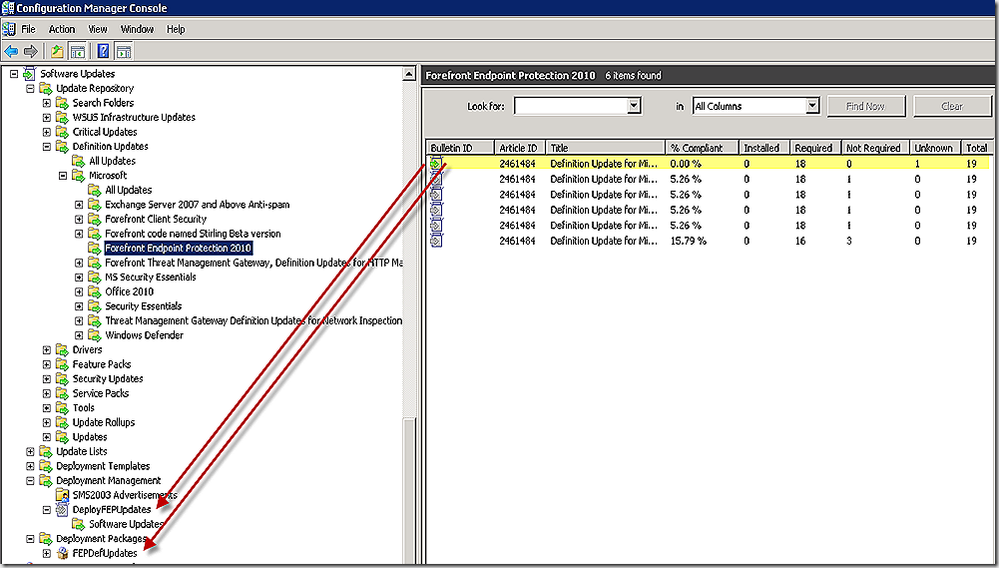Select the Deployment Packages tree item
999x568 pixels.
tap(101, 539)
